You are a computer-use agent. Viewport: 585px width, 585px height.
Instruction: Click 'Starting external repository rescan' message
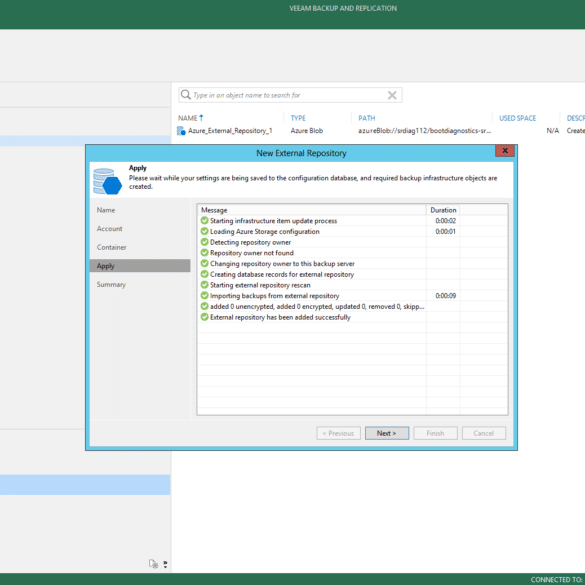tap(260, 285)
